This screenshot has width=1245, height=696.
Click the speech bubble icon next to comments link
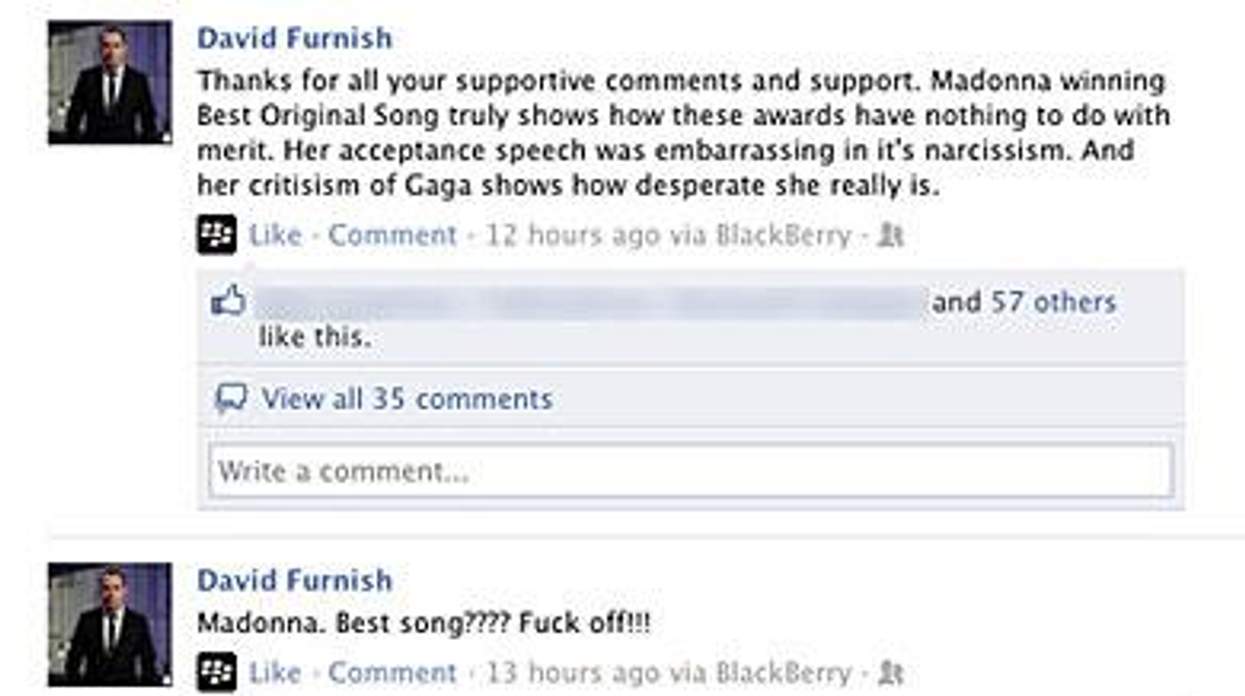(x=231, y=397)
